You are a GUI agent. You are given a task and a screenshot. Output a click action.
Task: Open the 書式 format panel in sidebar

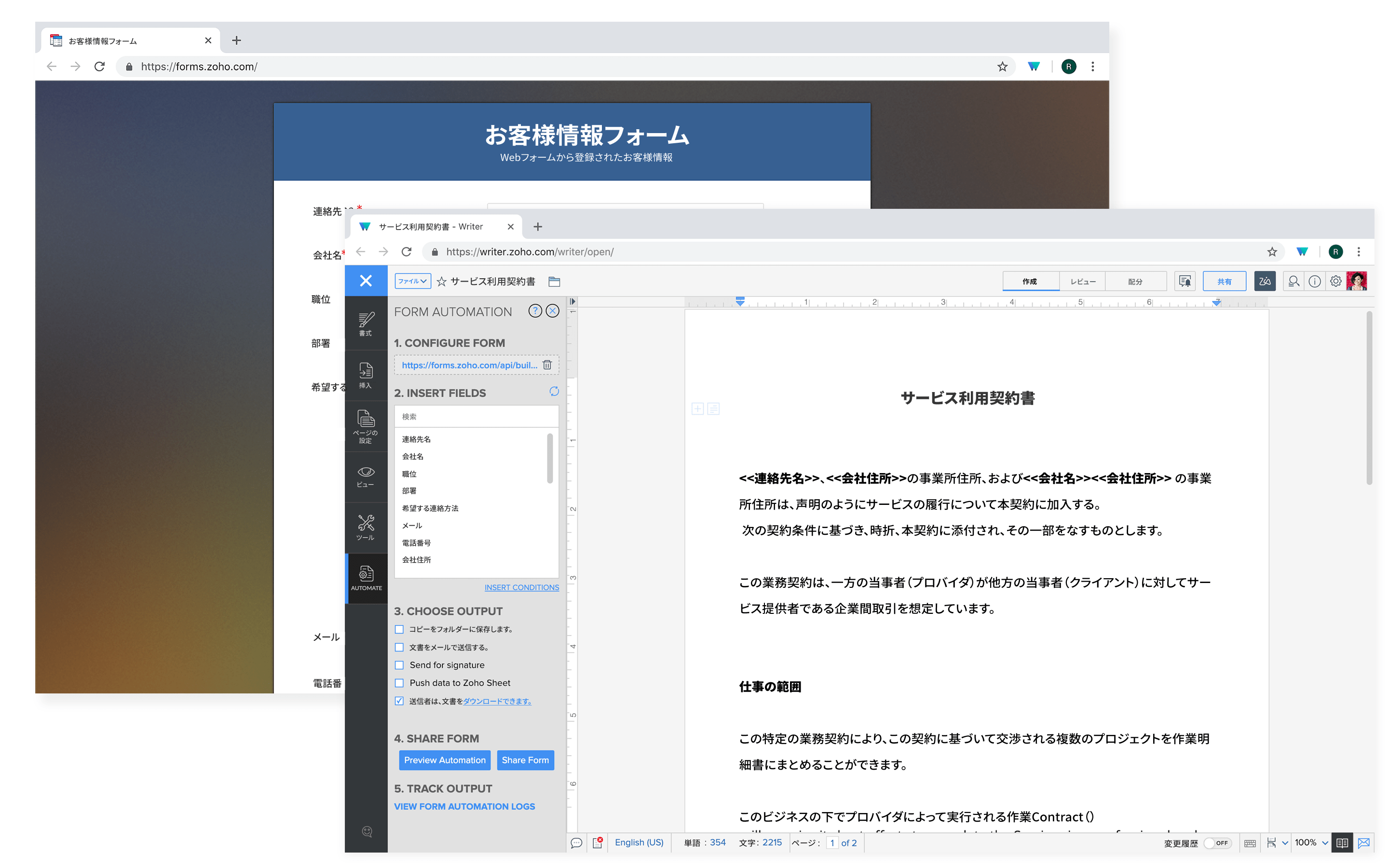pyautogui.click(x=366, y=324)
